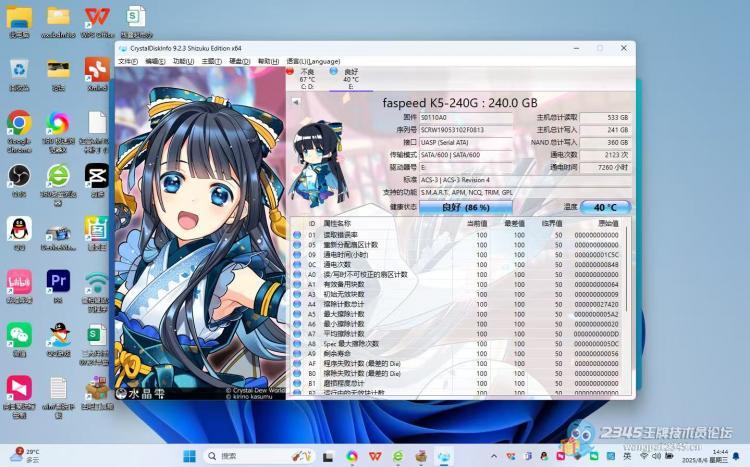Click the power on count 2123 次
The width and height of the screenshot is (750, 467).
pyautogui.click(x=605, y=155)
